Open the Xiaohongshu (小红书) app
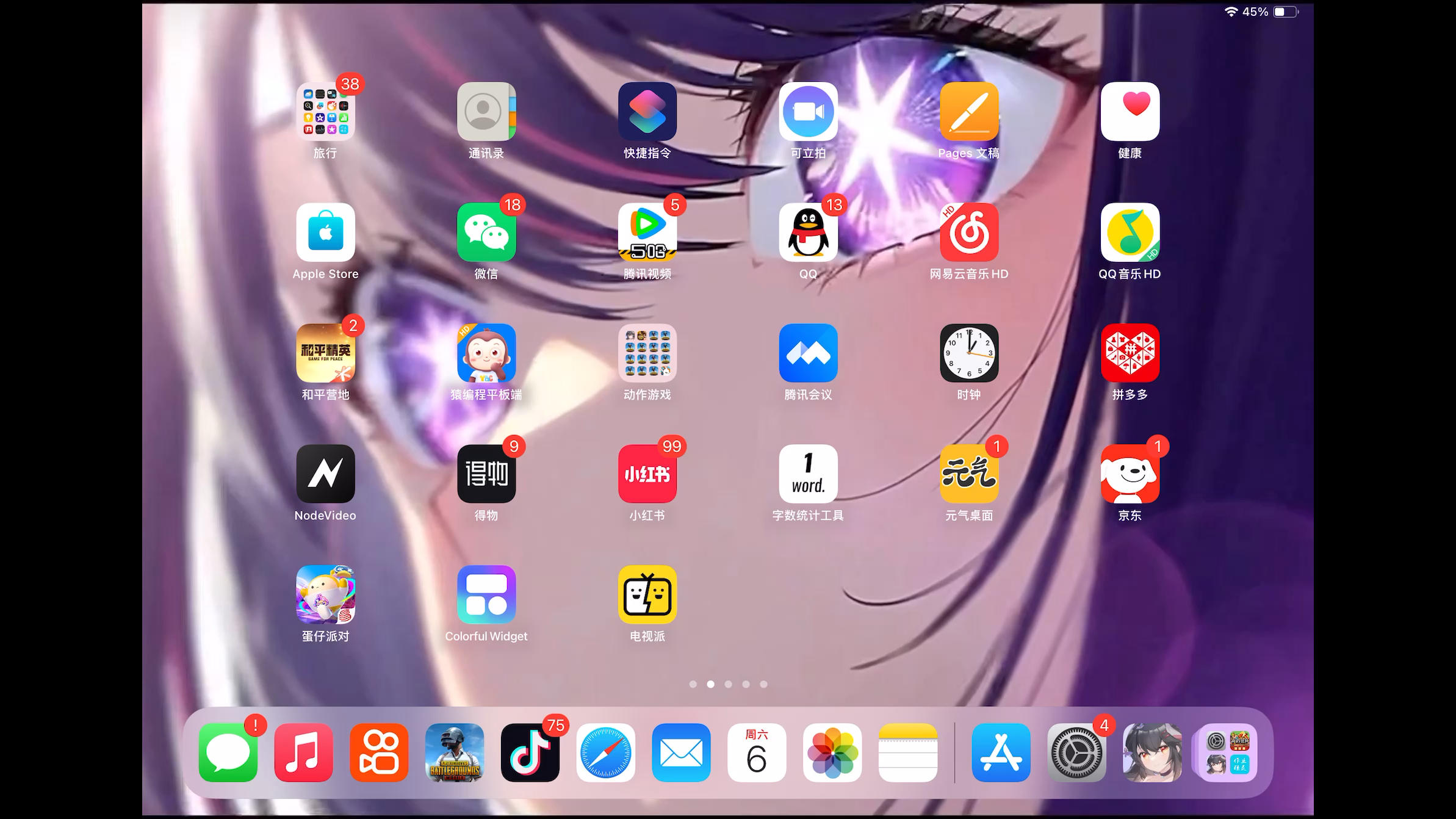This screenshot has width=1456, height=819. 647,474
